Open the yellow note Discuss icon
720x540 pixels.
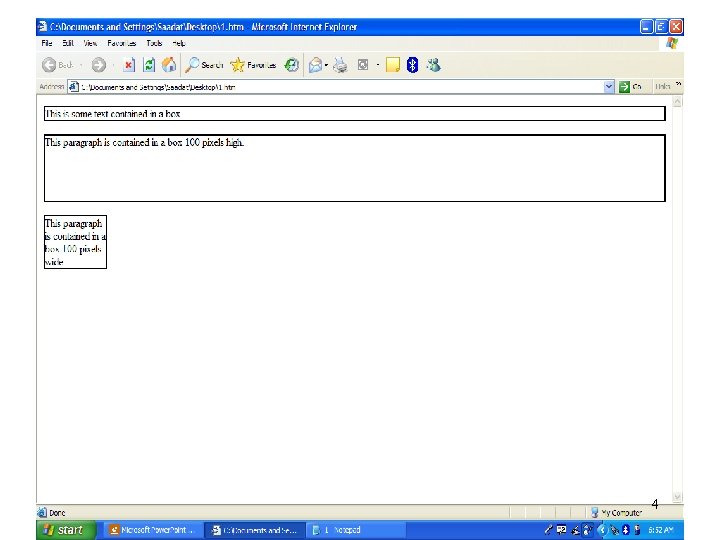(x=393, y=65)
